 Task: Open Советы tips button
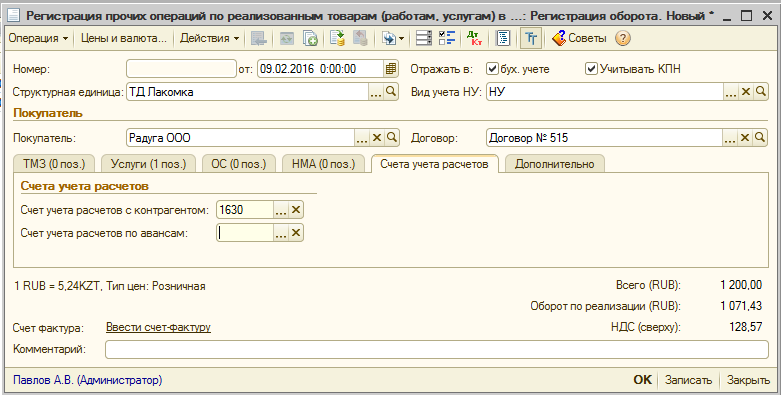pyautogui.click(x=579, y=38)
